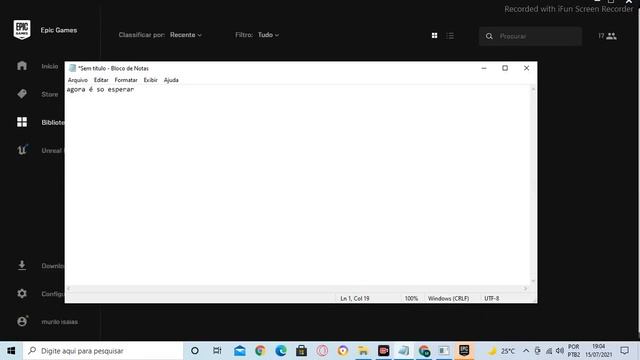Open the Exibir menu in Notepad
The height and width of the screenshot is (360, 640).
(150, 80)
